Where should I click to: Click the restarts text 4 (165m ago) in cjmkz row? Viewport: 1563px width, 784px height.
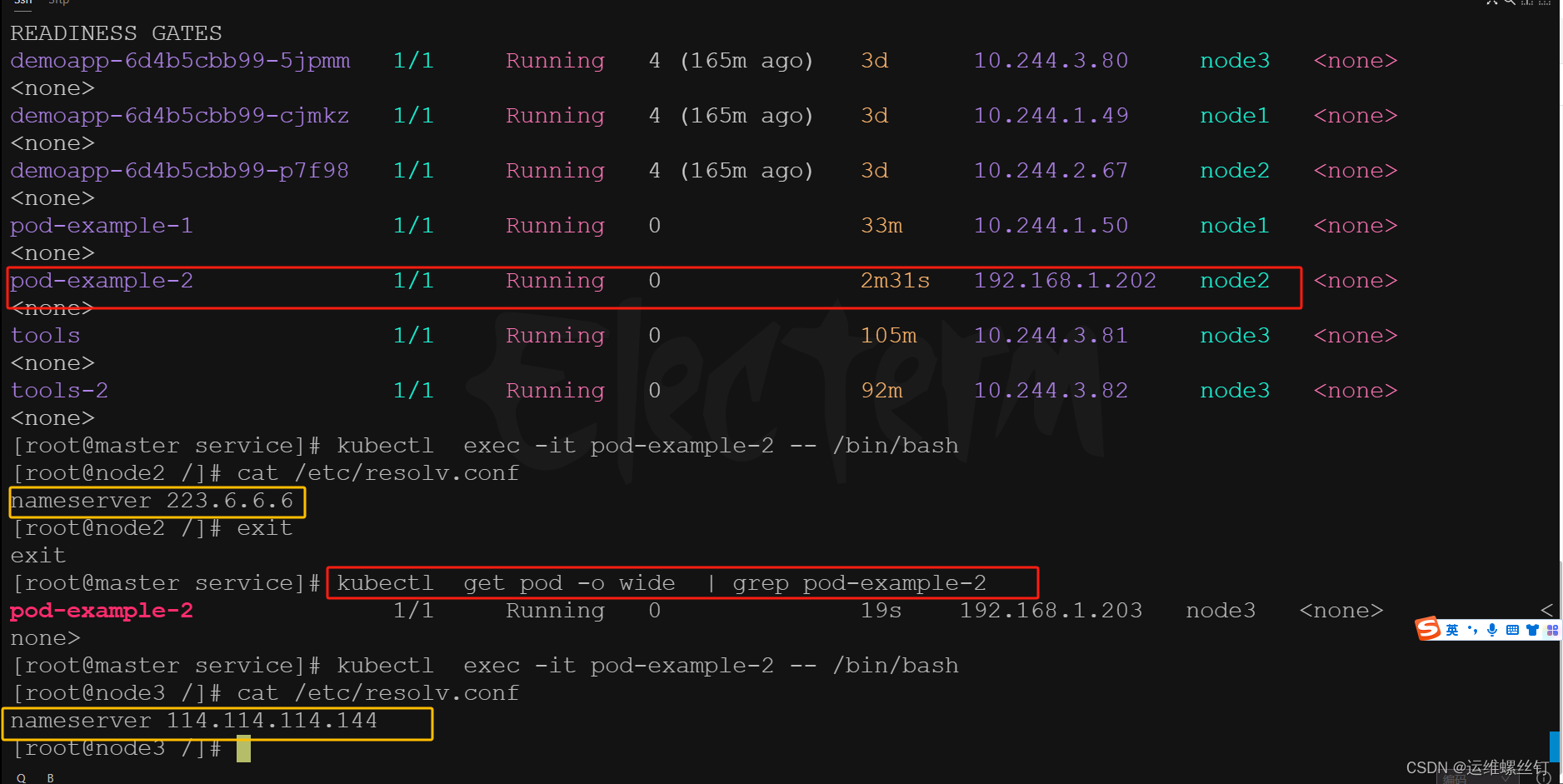pos(731,116)
